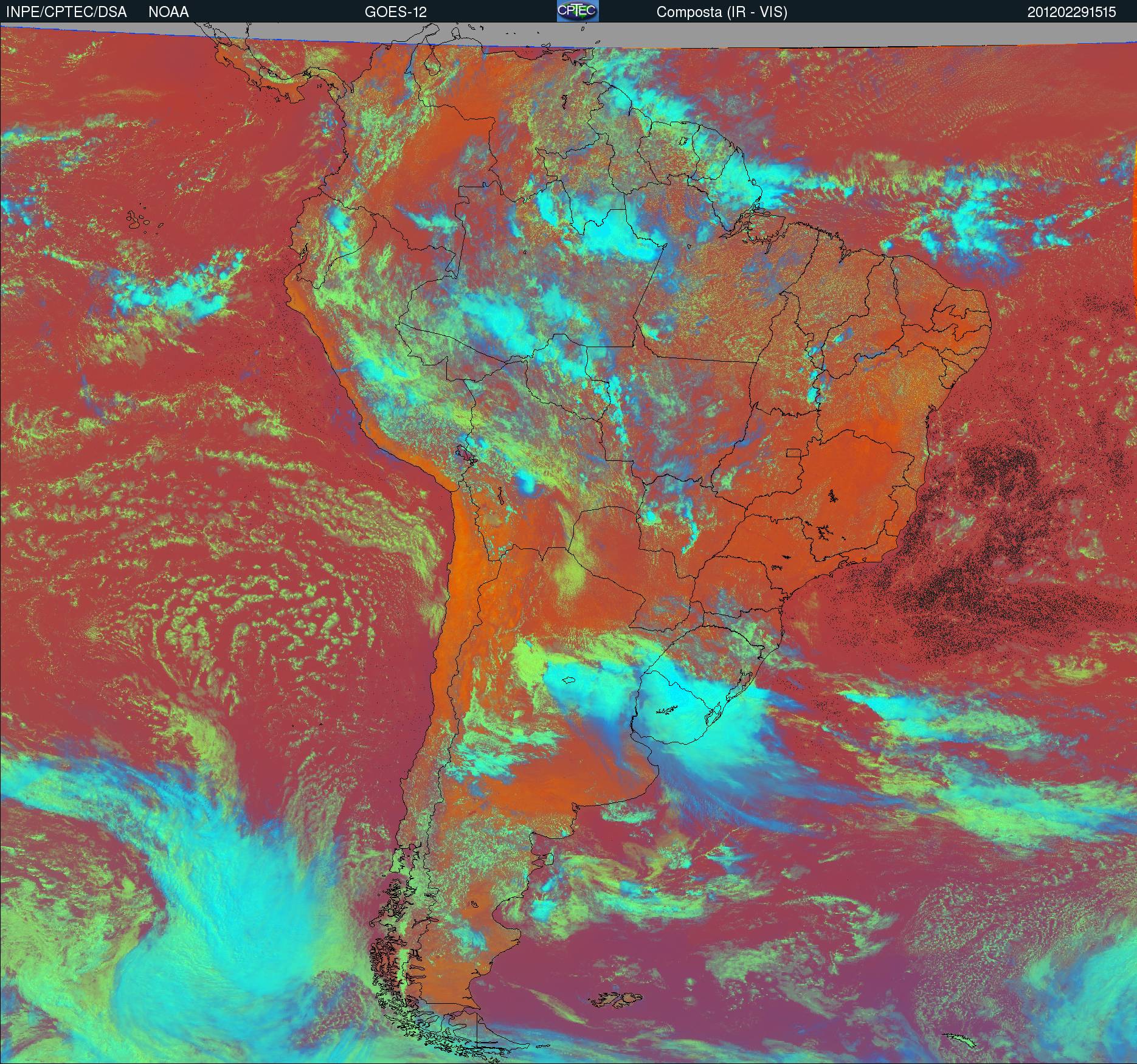Click the NOAA label in header
Image resolution: width=1137 pixels, height=1064 pixels.
168,12
